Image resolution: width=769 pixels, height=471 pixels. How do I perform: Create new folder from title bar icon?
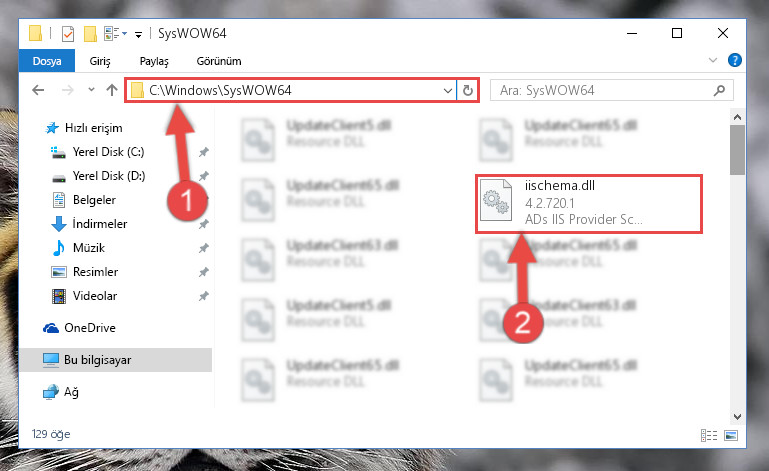tap(90, 33)
